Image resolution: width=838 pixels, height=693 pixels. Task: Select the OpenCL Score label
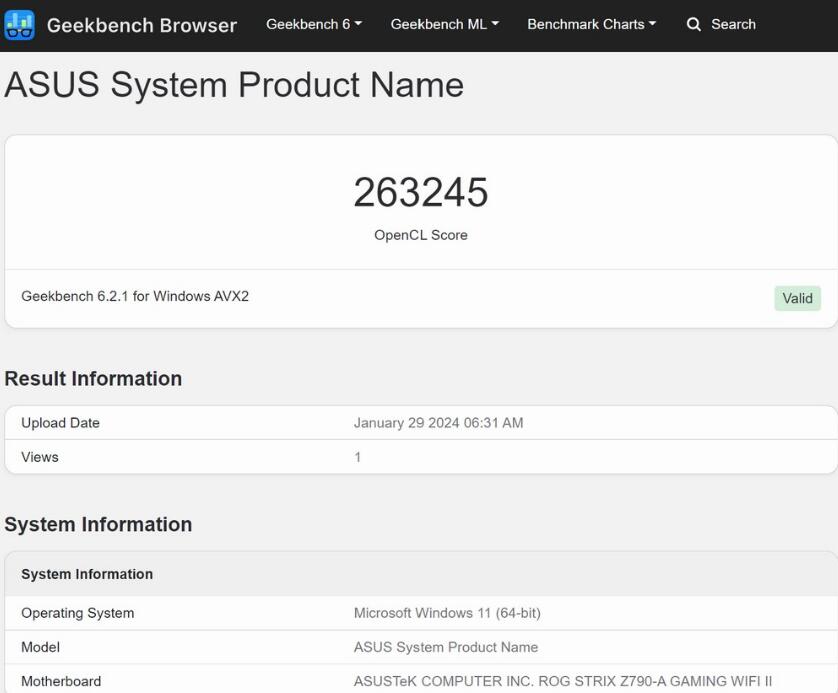pos(420,235)
